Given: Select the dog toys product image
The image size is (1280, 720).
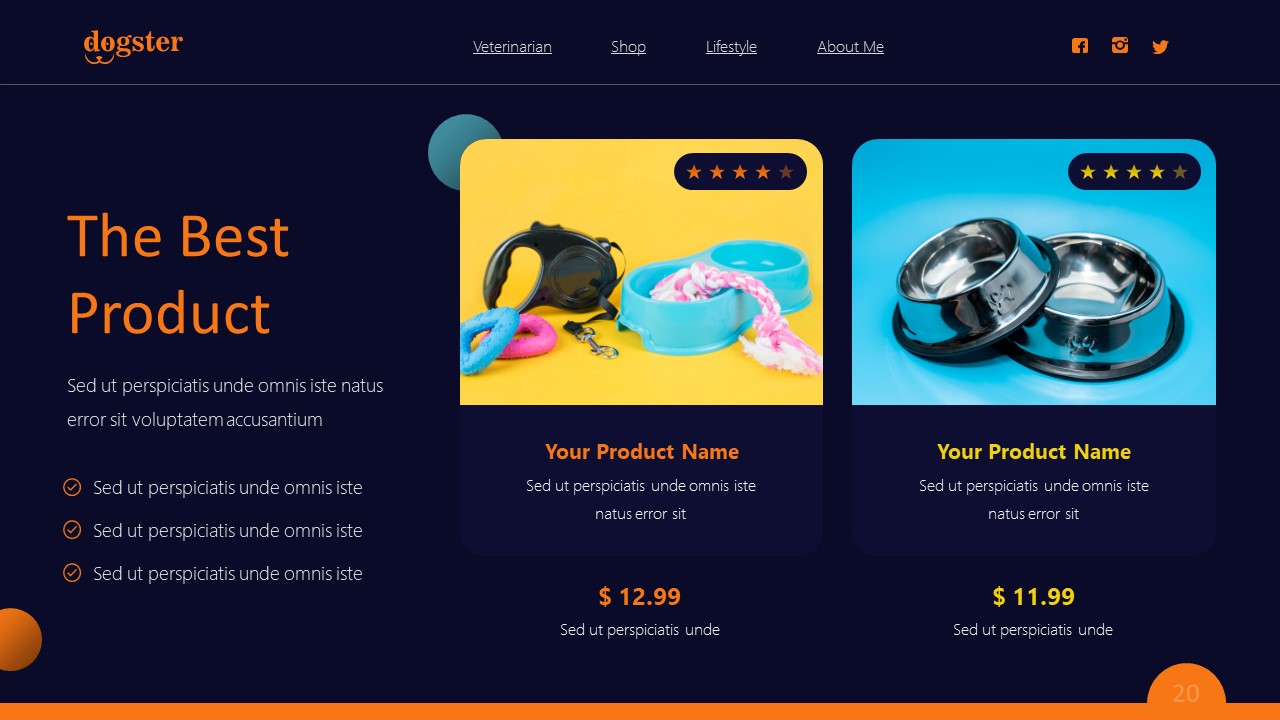Looking at the screenshot, I should [641, 272].
